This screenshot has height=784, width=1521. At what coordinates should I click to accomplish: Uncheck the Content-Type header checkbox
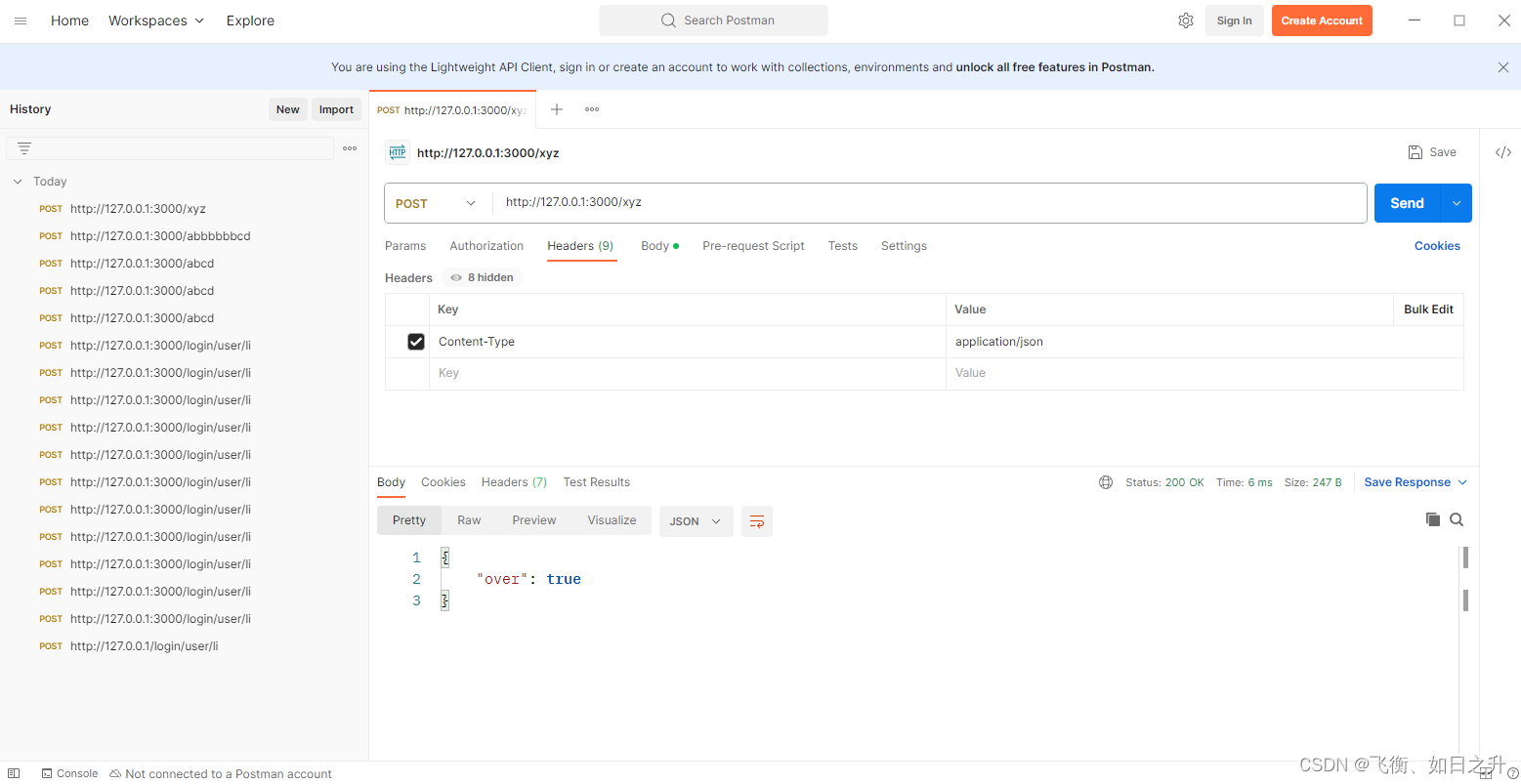coord(416,342)
